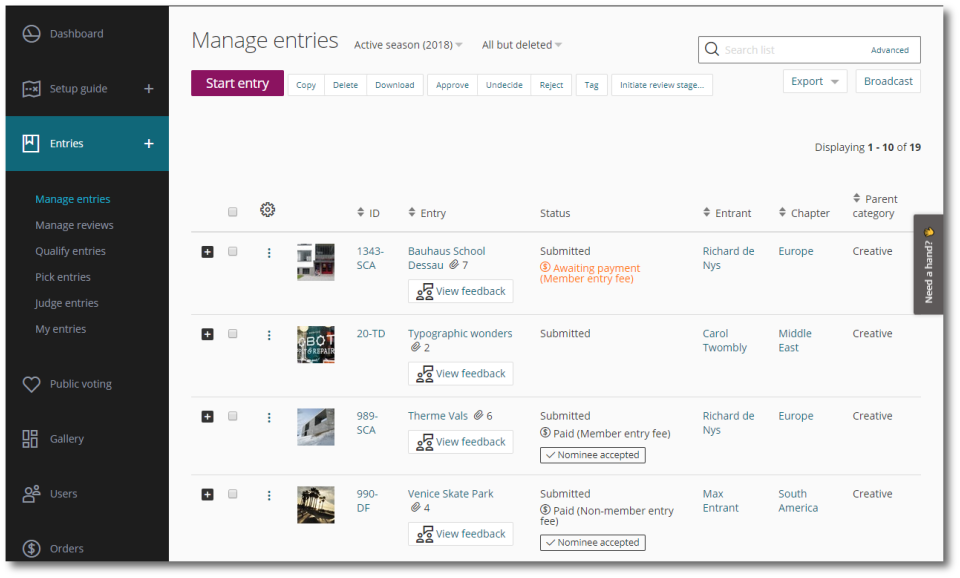Screen dimensions: 960x578
Task: Click the Start entry button
Action: point(238,83)
